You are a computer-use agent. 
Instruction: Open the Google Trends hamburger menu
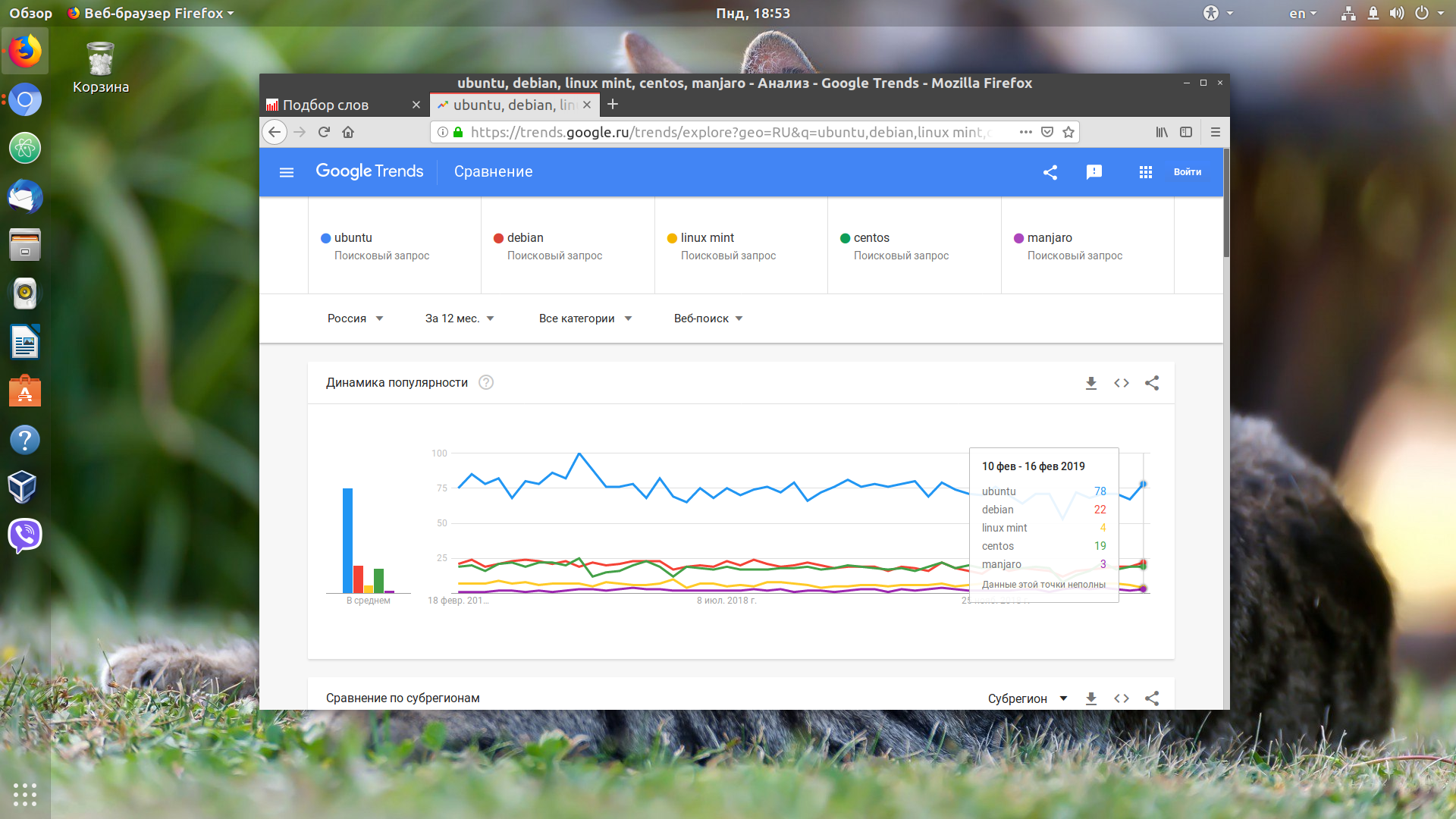coord(287,172)
